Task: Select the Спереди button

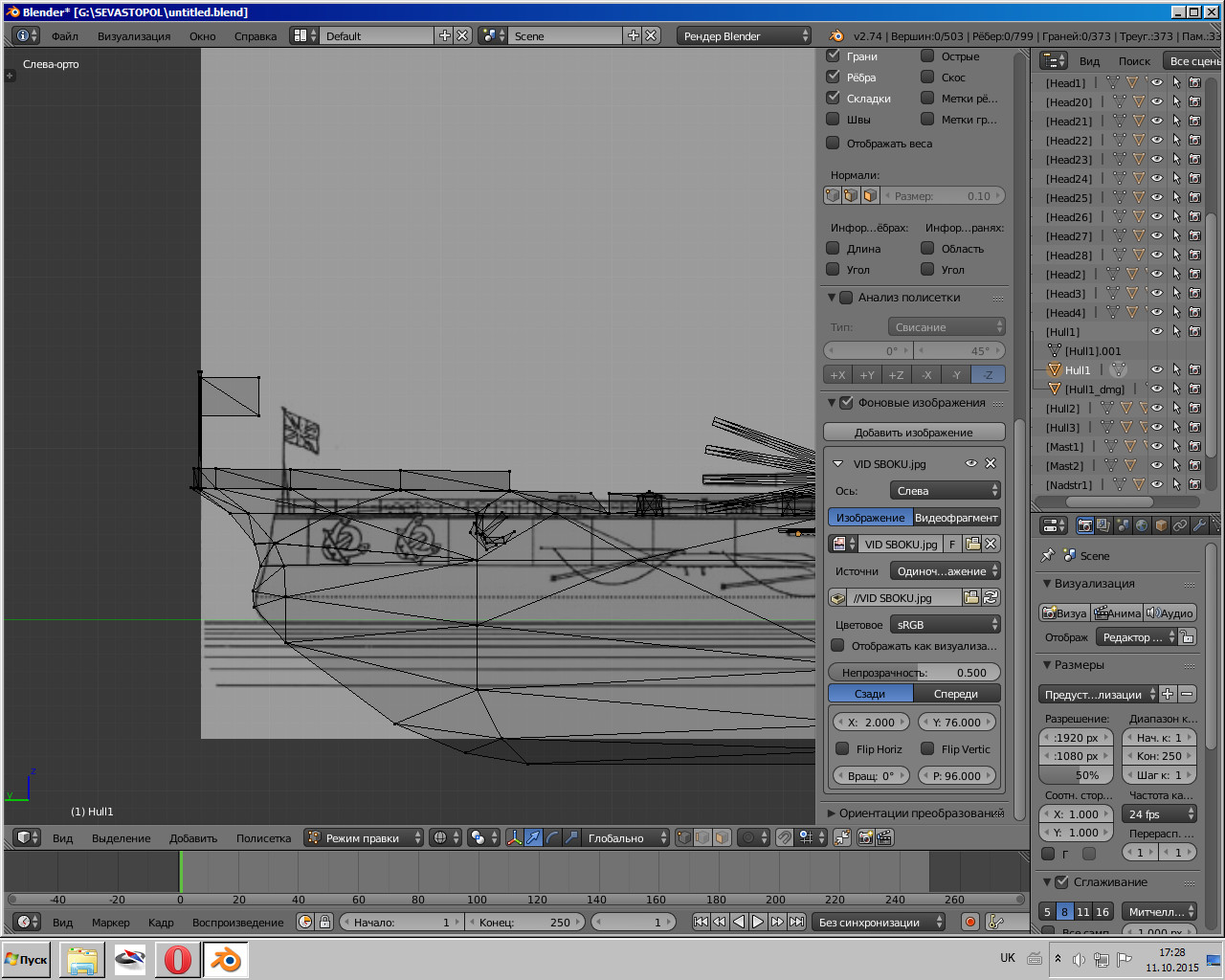Action: tap(956, 694)
